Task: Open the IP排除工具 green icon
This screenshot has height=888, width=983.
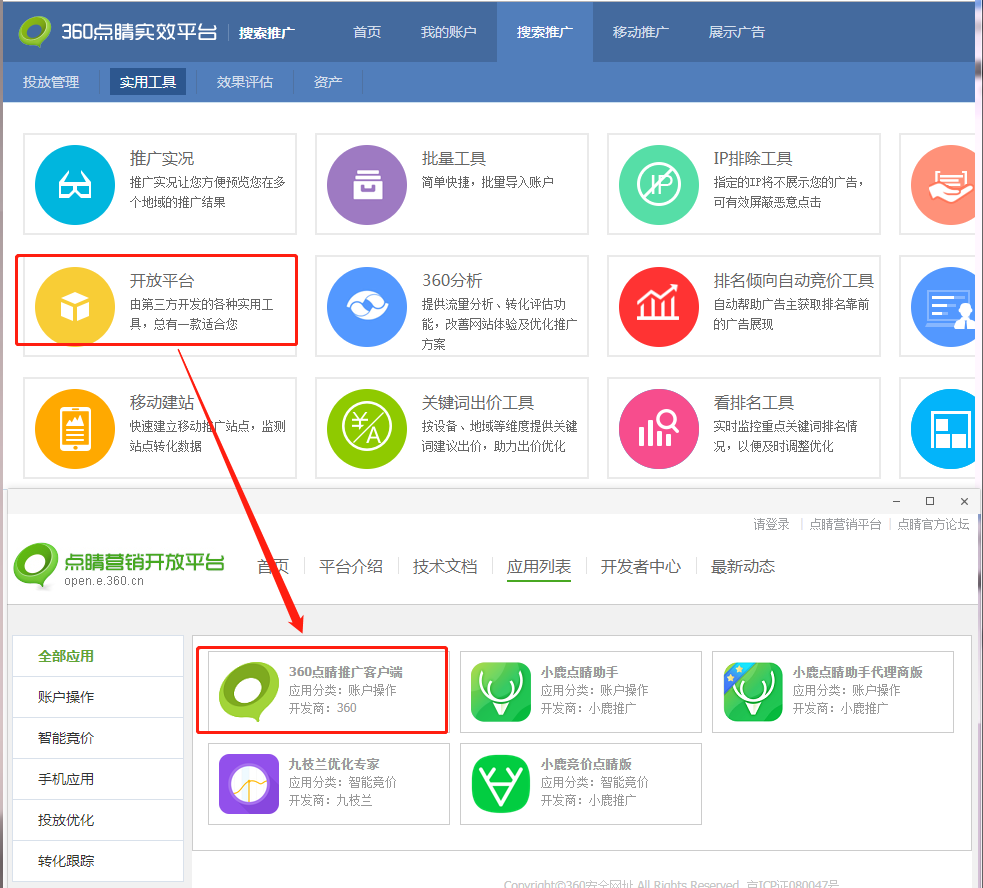Action: tap(659, 185)
